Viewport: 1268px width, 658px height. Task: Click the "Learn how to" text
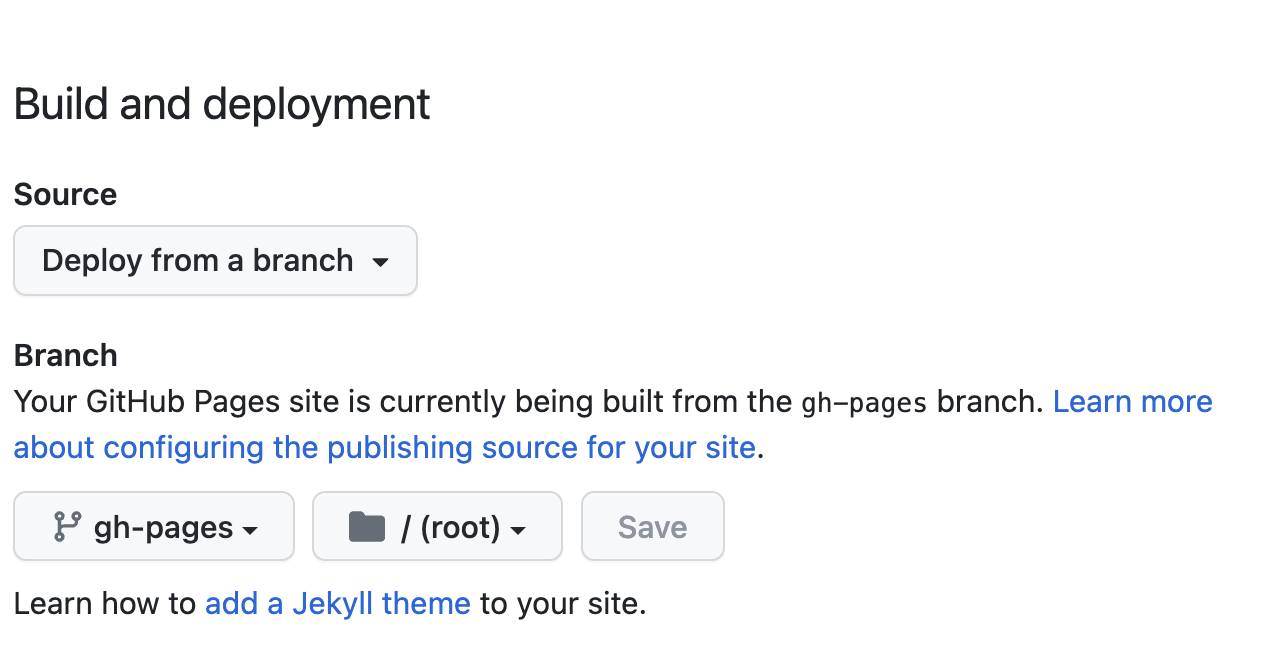coord(105,604)
